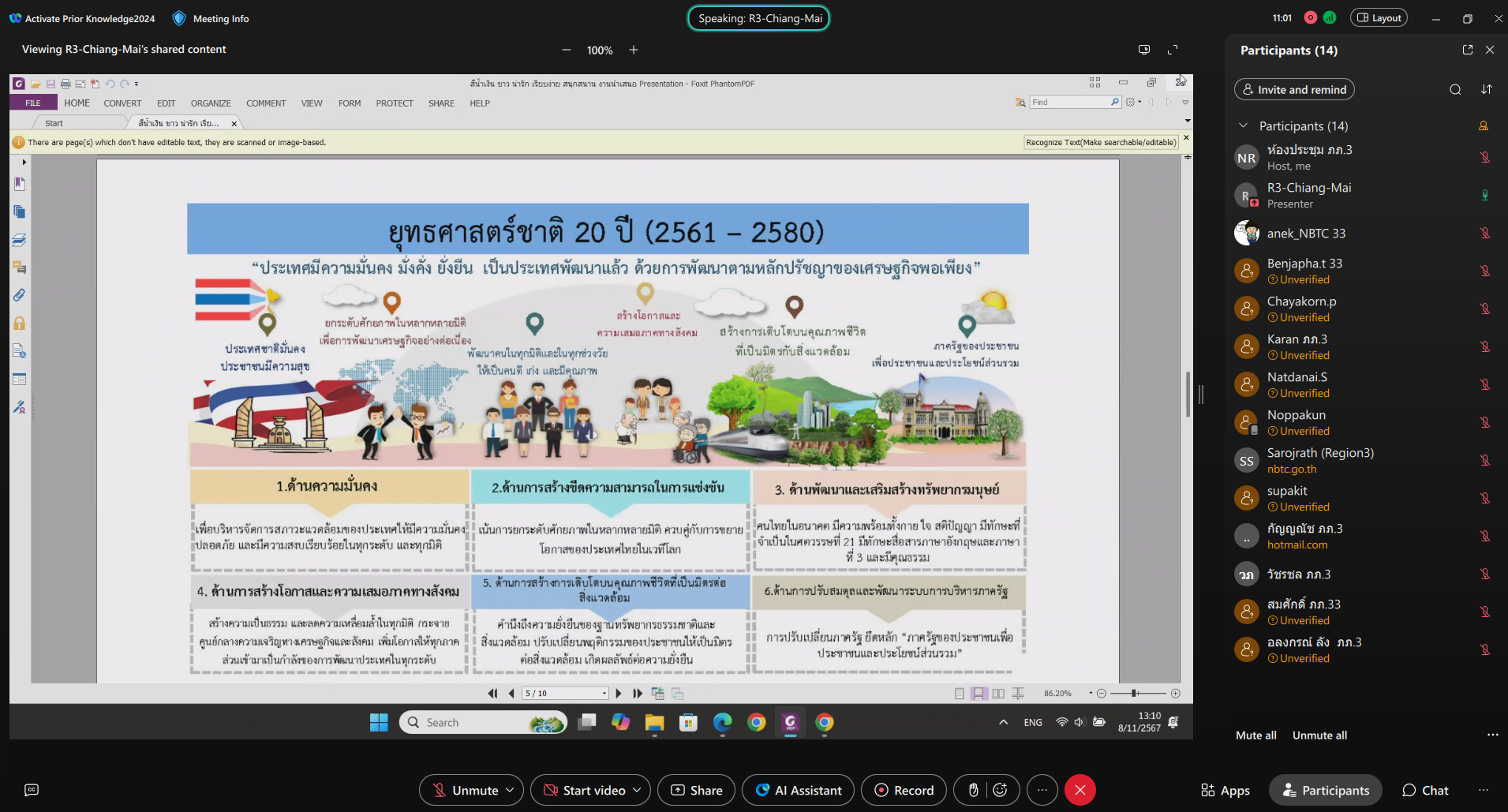Open audio options arrow beside Unmute
This screenshot has height=812, width=1508.
[511, 790]
